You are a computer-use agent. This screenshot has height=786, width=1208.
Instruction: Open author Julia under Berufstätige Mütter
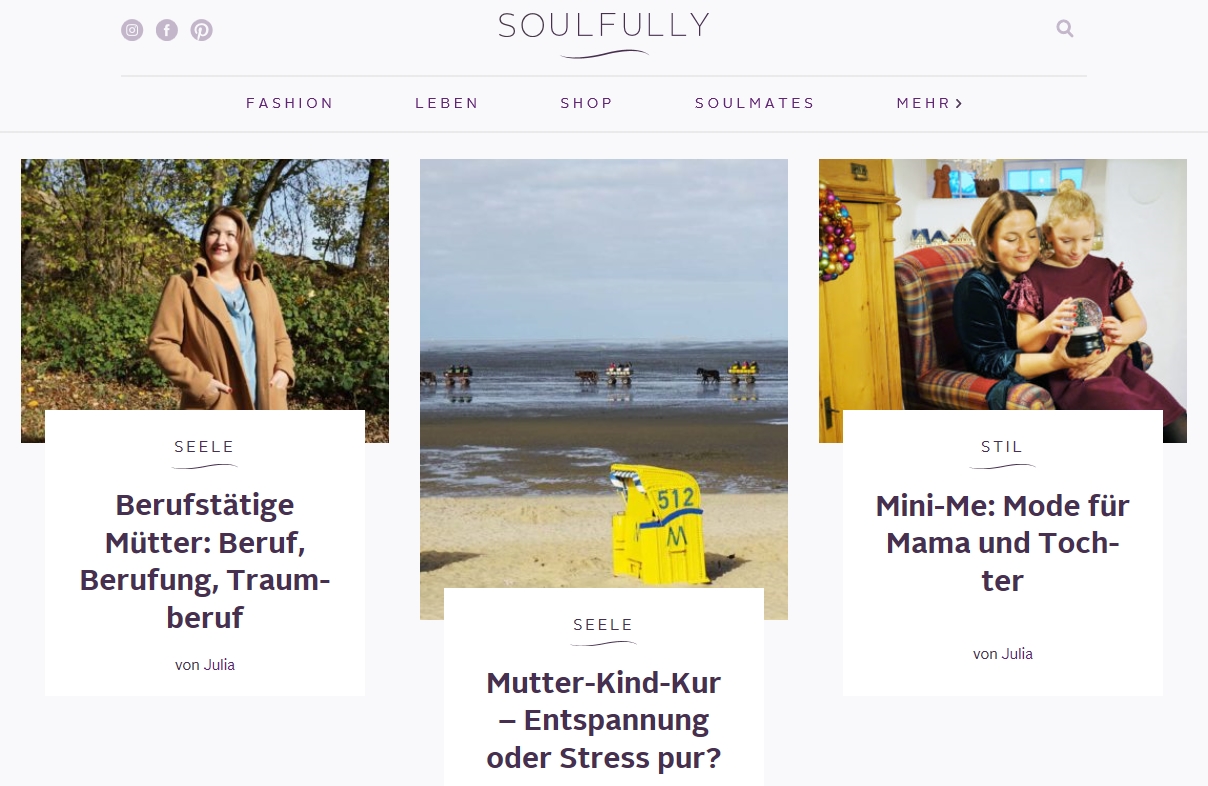click(x=219, y=665)
